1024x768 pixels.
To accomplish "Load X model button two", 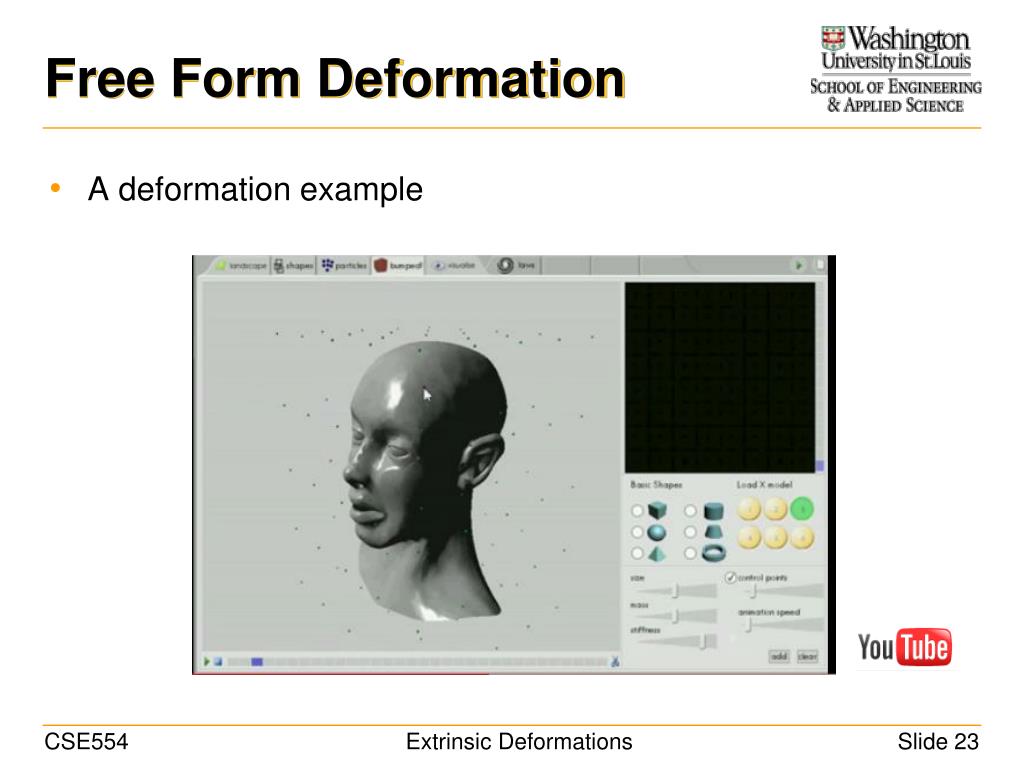I will point(776,509).
